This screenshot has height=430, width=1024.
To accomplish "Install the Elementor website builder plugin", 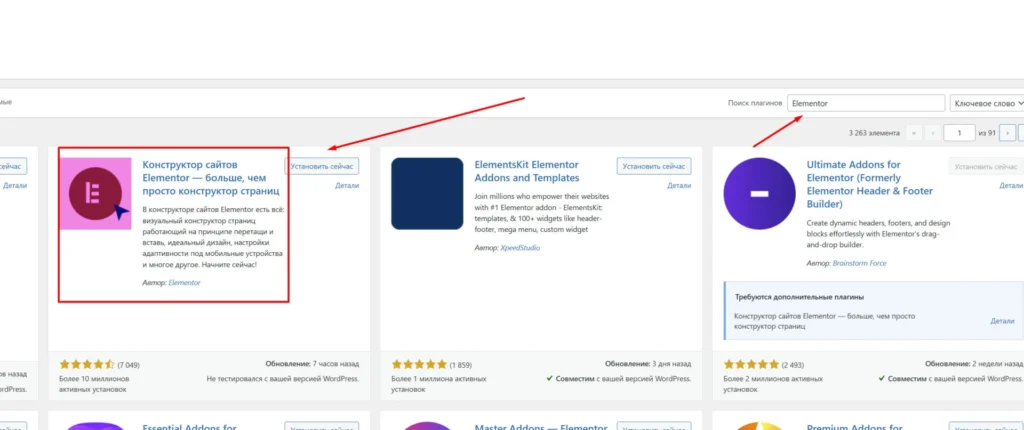I will (x=322, y=166).
